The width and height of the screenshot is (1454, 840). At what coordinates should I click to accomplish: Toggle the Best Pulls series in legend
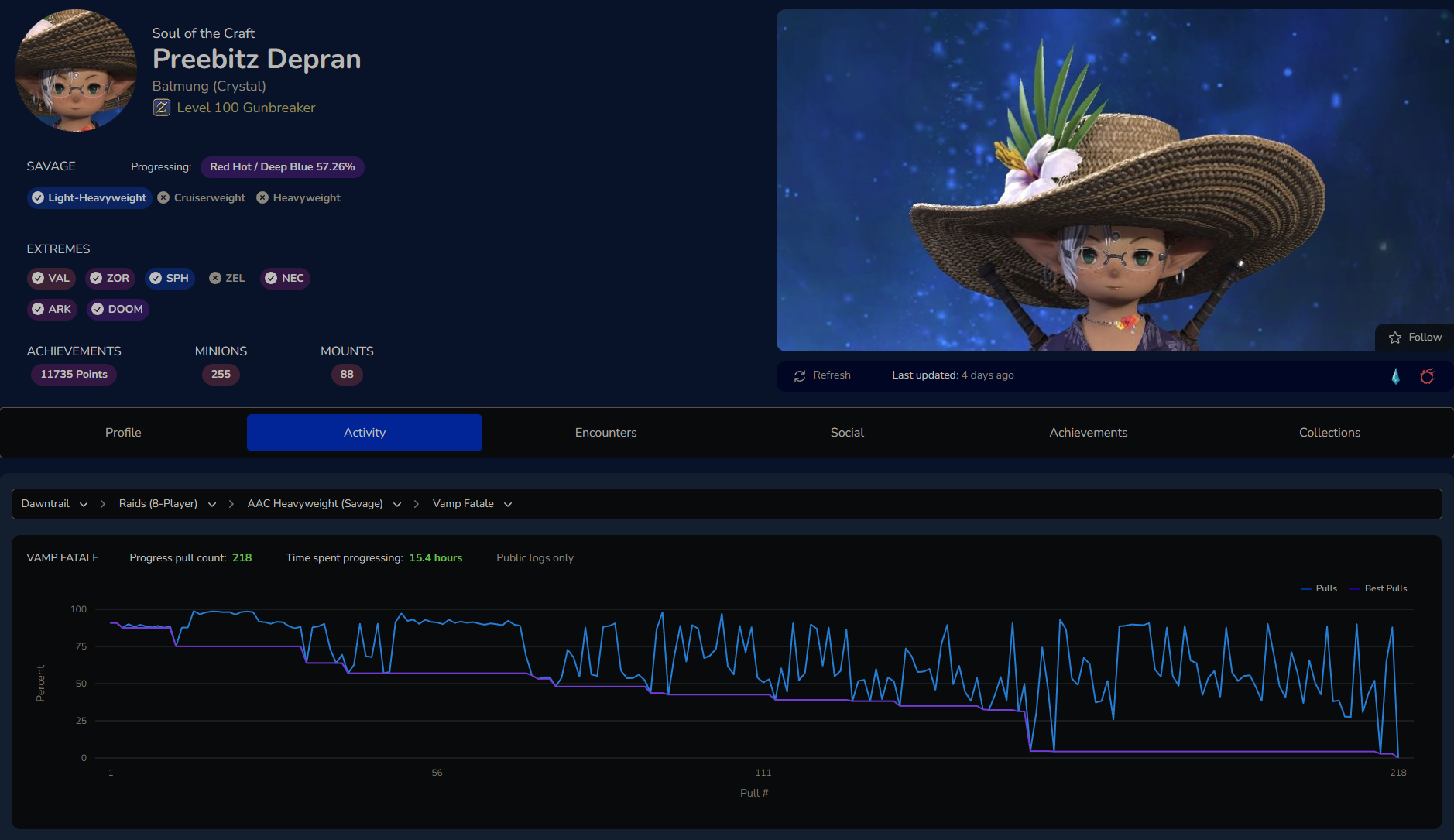(x=1379, y=588)
